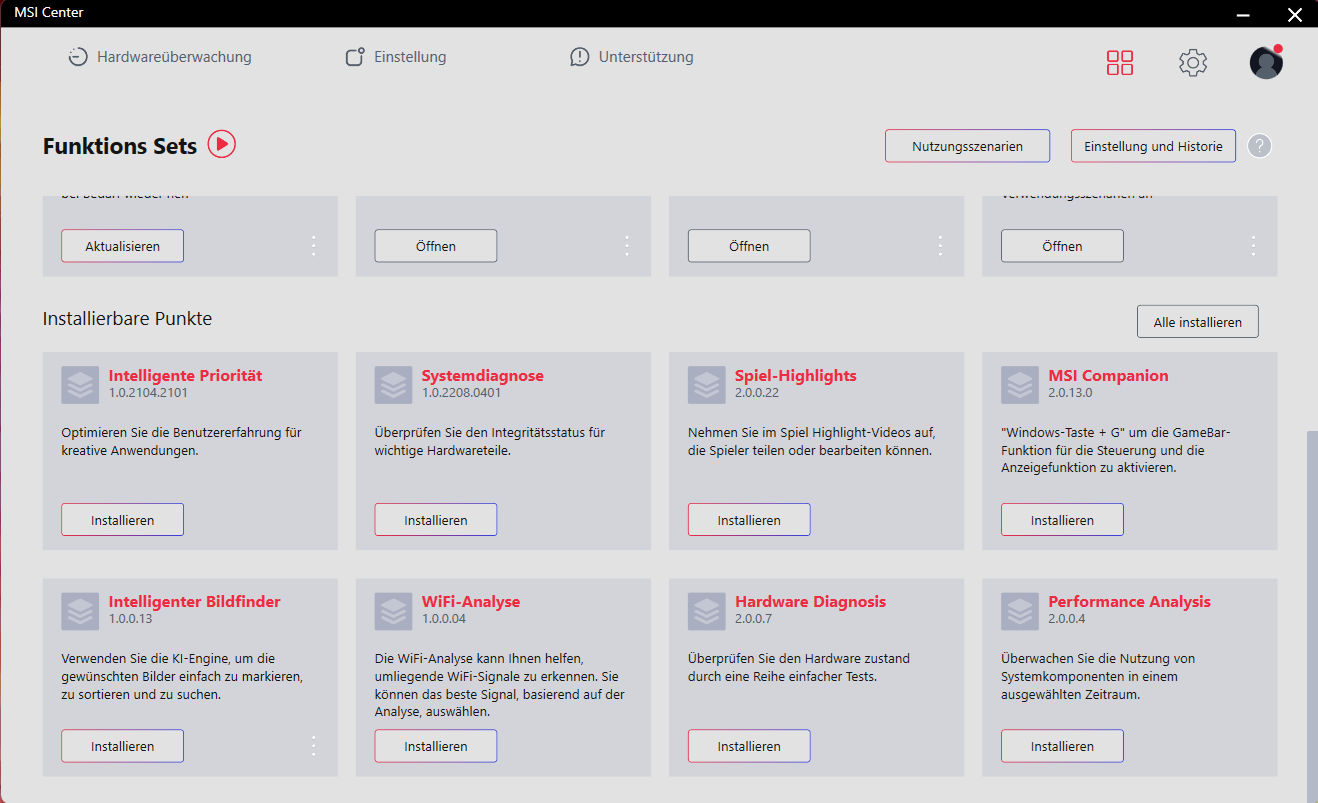Install WiFi-Analyse
The image size is (1318, 803).
[x=435, y=746]
